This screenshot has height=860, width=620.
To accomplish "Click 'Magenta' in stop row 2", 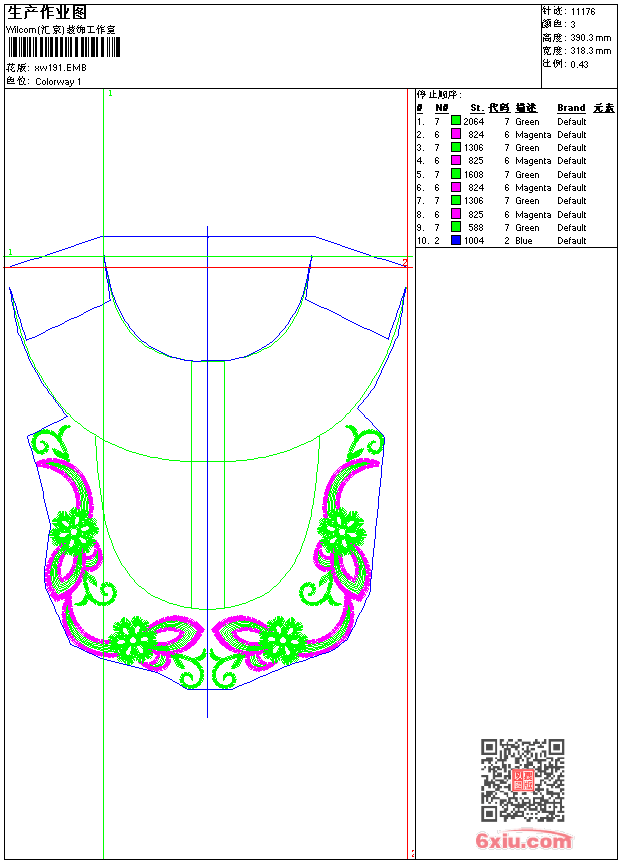I will 533,135.
